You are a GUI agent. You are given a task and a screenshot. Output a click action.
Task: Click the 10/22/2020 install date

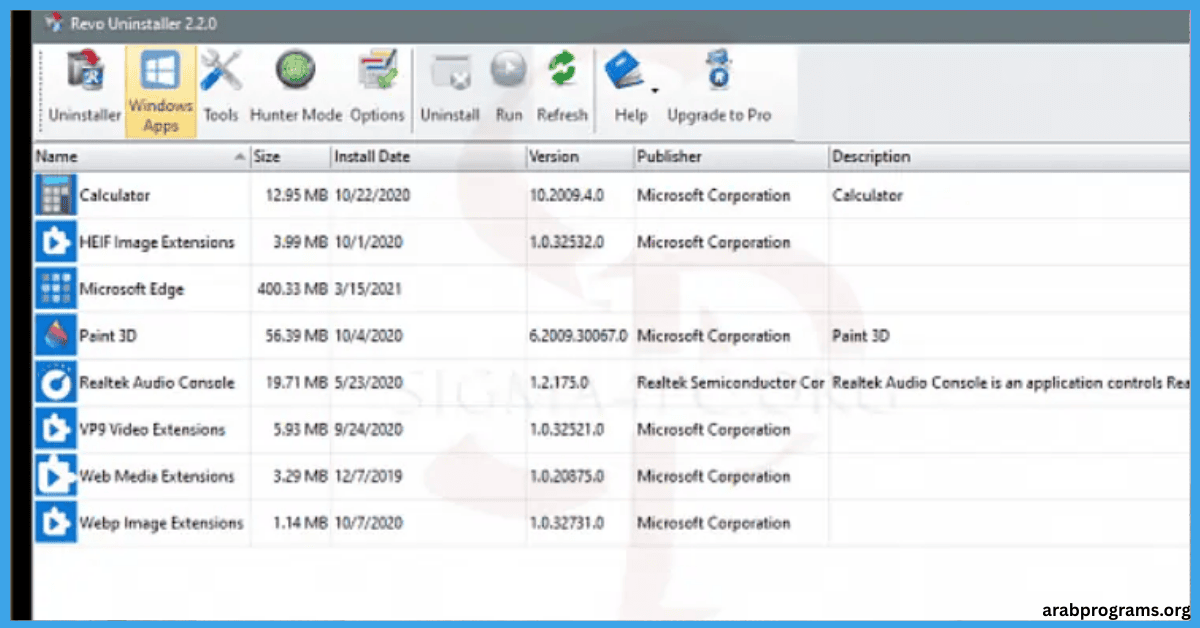(x=372, y=196)
